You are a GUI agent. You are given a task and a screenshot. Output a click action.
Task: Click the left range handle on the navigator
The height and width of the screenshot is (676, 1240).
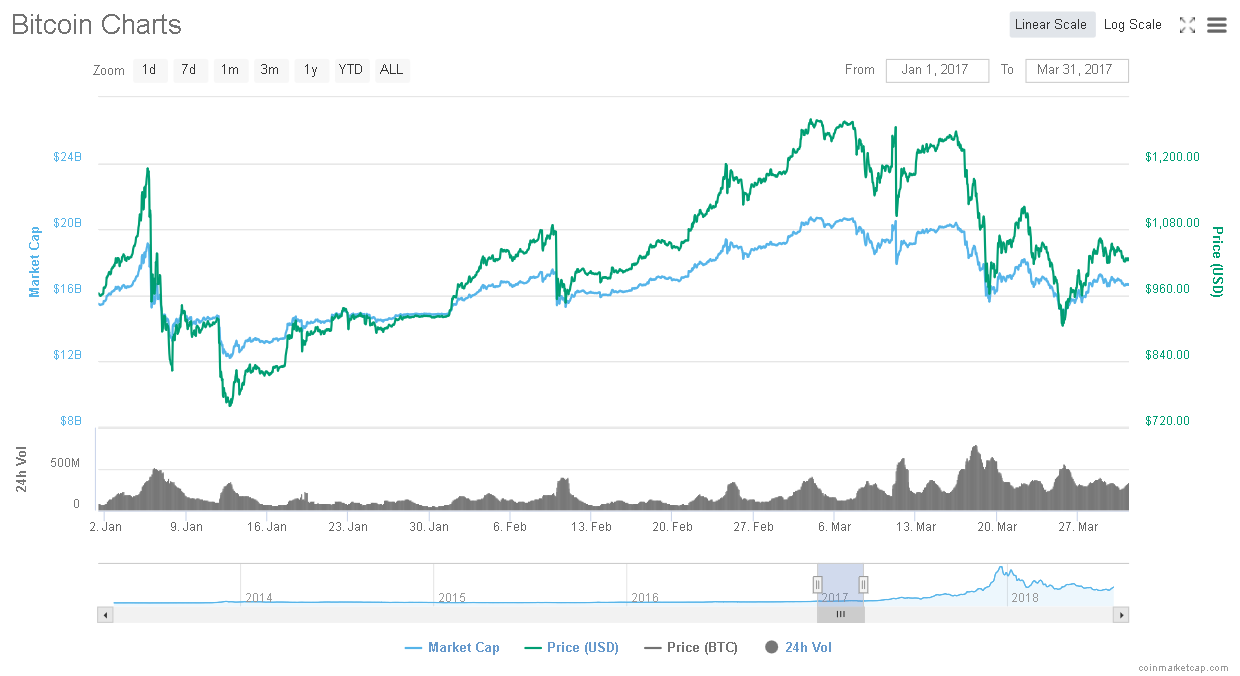[817, 583]
